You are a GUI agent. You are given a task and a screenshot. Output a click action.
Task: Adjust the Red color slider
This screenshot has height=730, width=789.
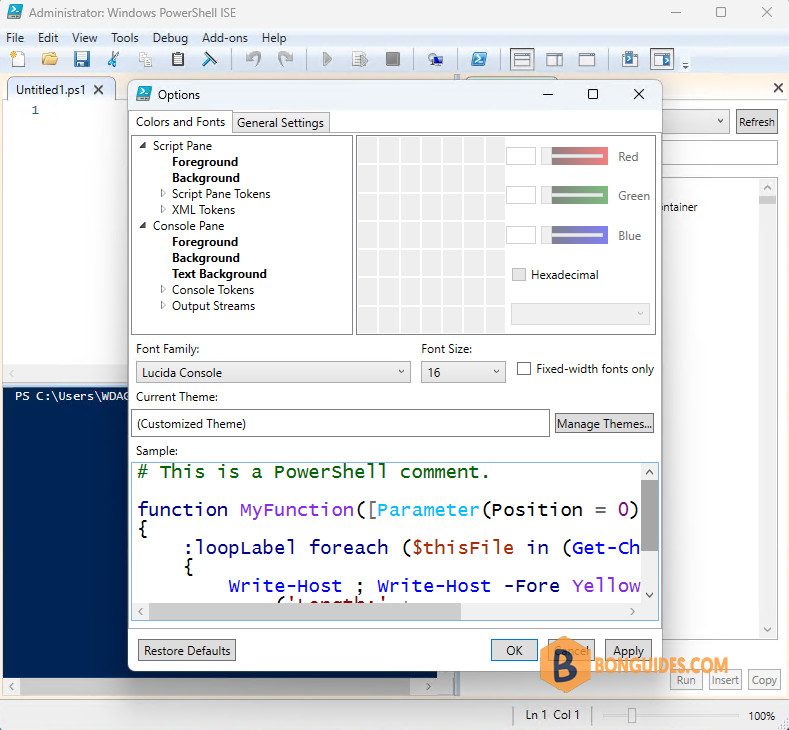coord(575,156)
